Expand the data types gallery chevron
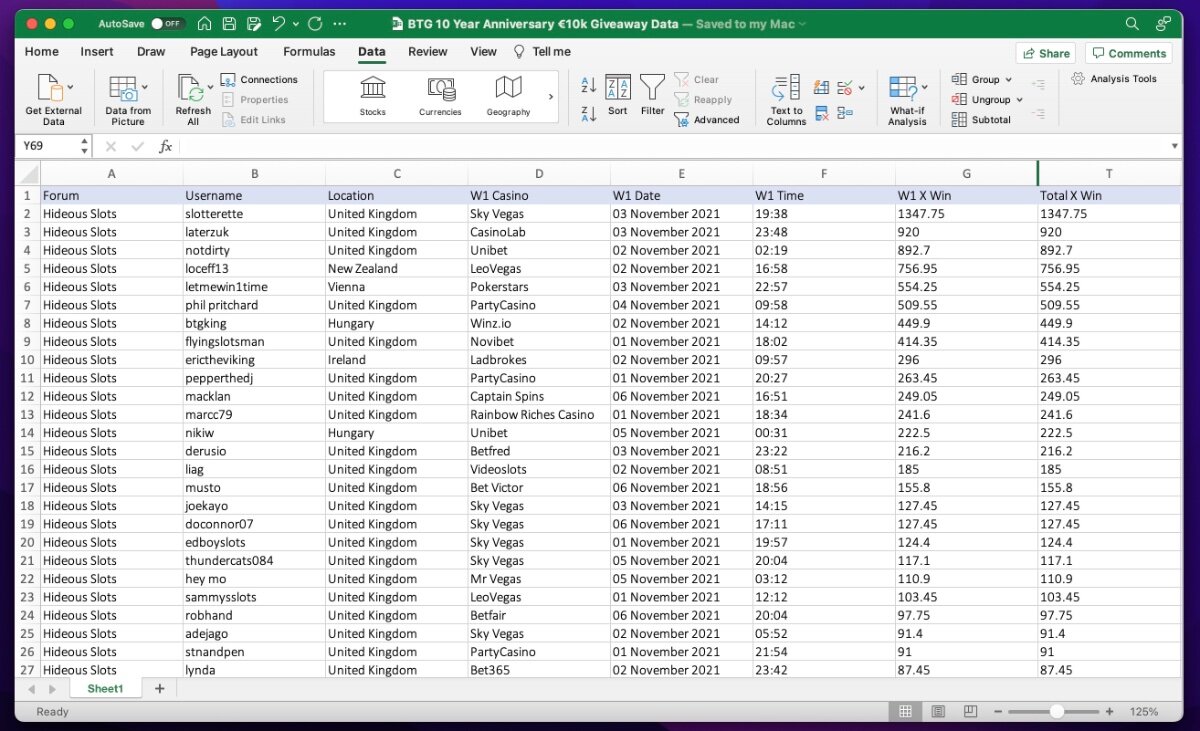 pos(550,97)
